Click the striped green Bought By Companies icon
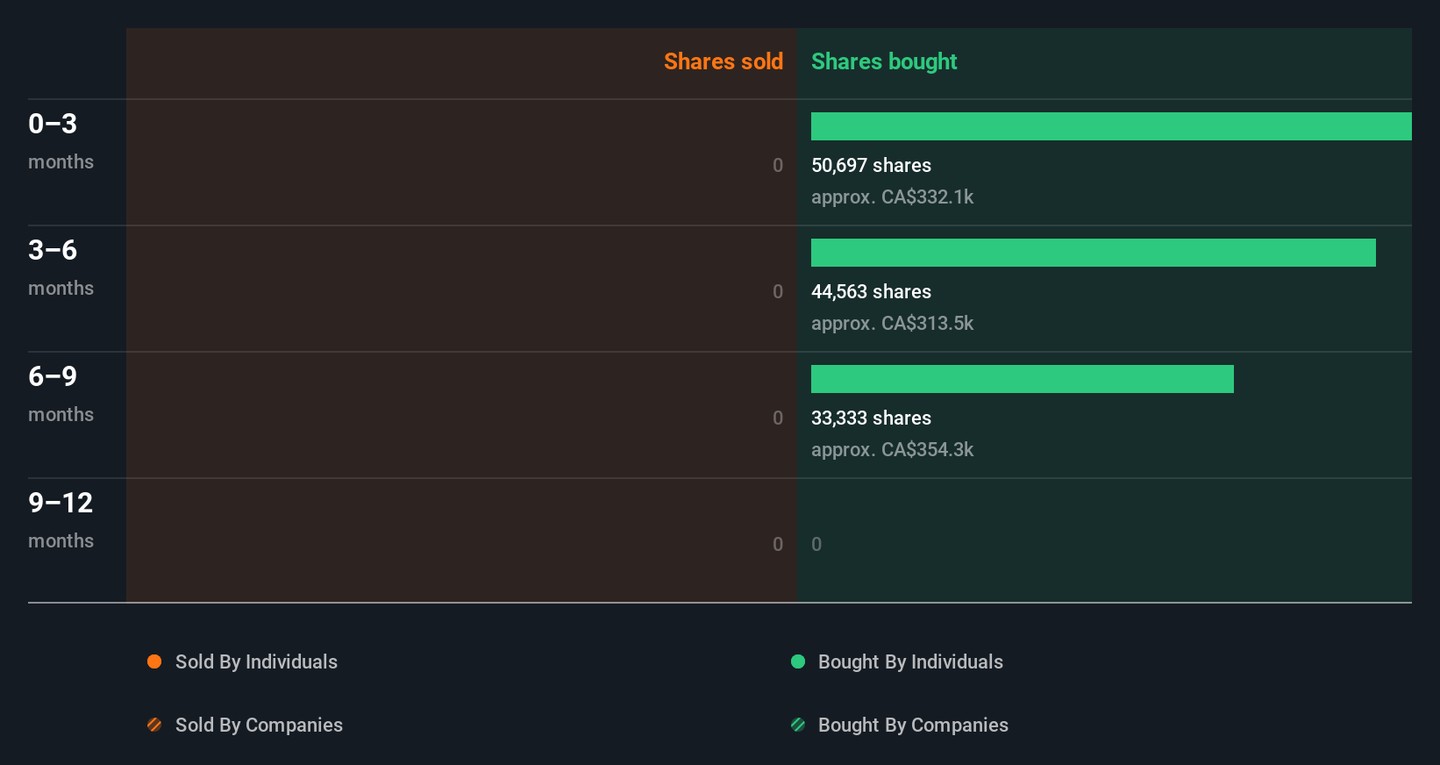 798,725
